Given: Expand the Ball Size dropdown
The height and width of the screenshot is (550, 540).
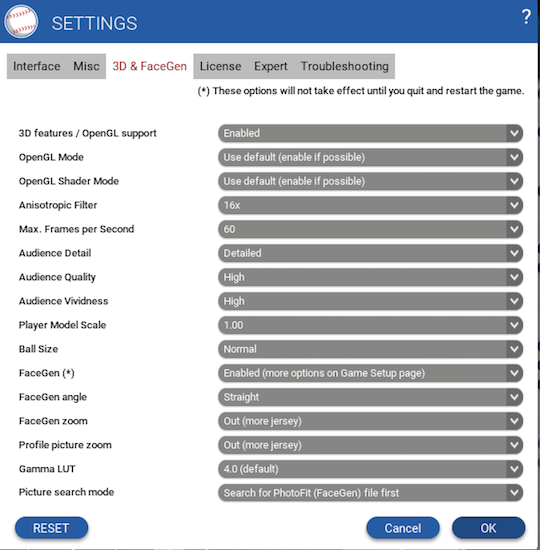Looking at the screenshot, I should [x=371, y=349].
